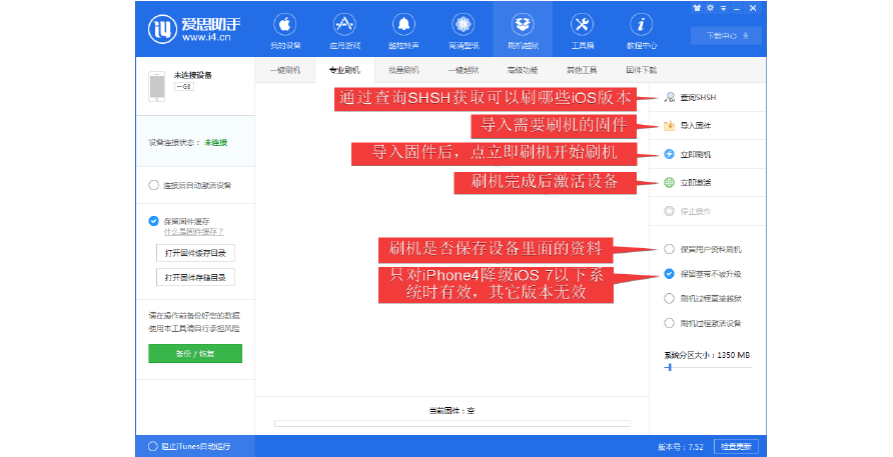Screen dimensions: 893x457
Task: Uncheck 保留固件缓存 checkbox
Action: [153, 221]
